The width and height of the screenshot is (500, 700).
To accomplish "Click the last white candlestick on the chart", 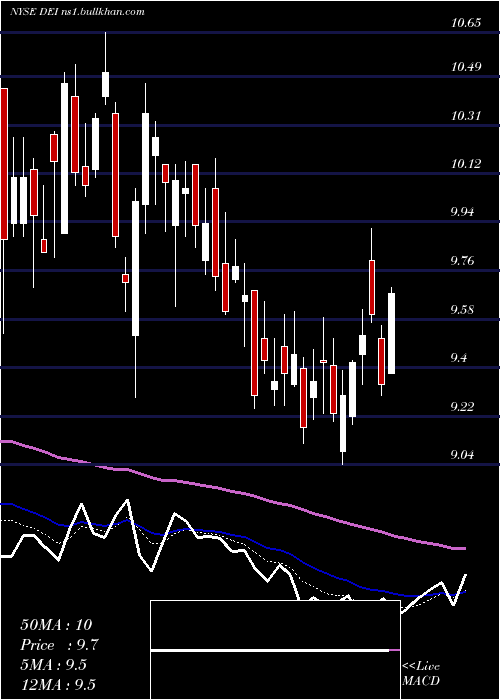I will [392, 333].
